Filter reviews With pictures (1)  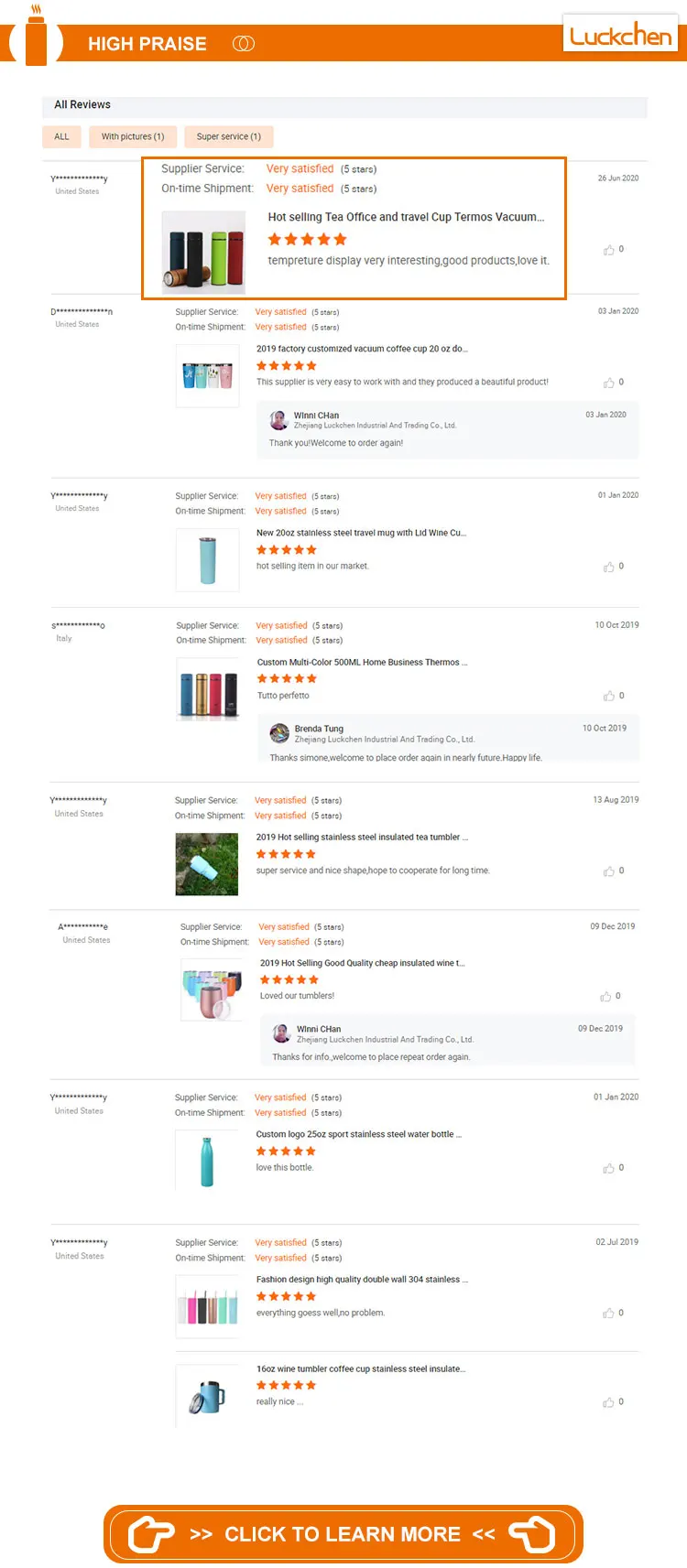tap(133, 136)
